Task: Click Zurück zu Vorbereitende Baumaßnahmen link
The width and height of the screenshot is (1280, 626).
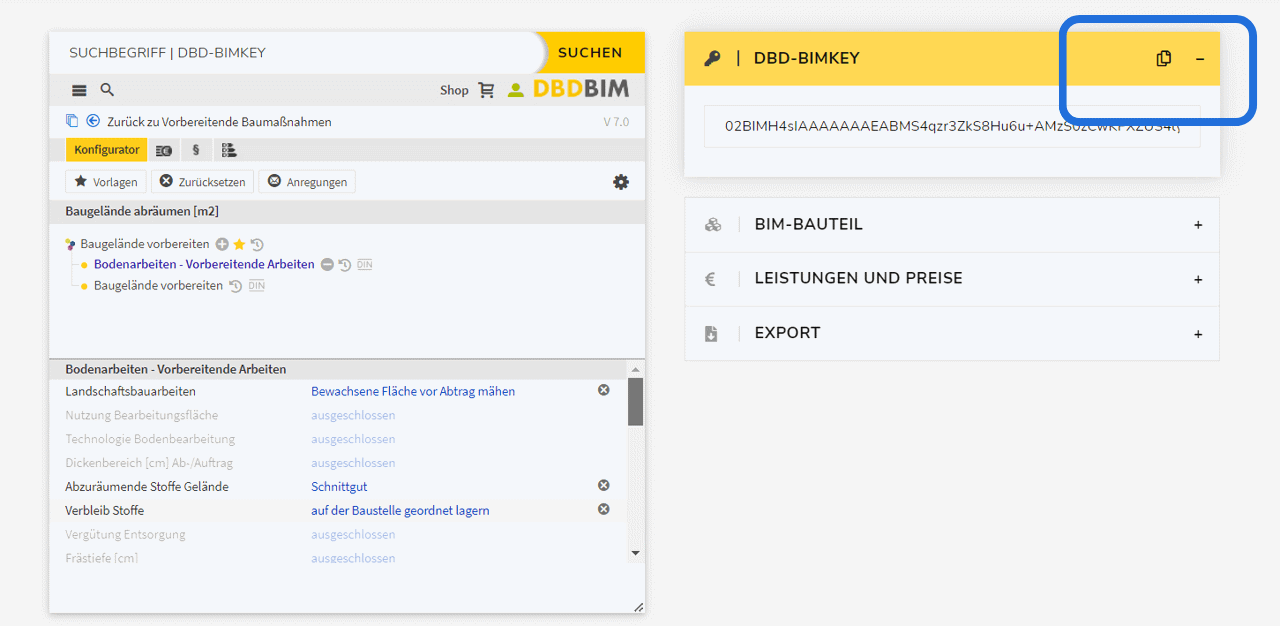Action: click(x=219, y=122)
